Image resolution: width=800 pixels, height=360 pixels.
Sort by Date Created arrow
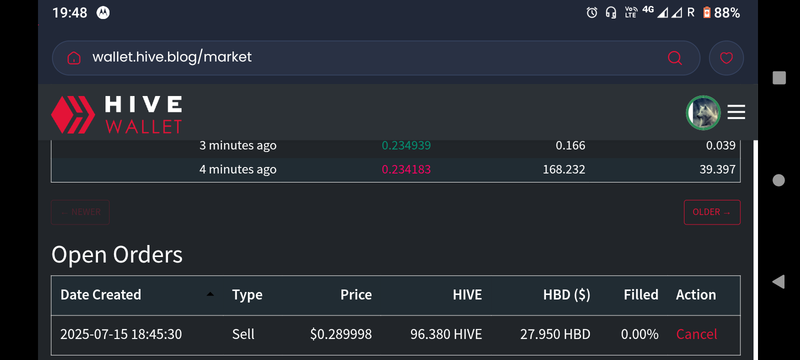pyautogui.click(x=210, y=294)
